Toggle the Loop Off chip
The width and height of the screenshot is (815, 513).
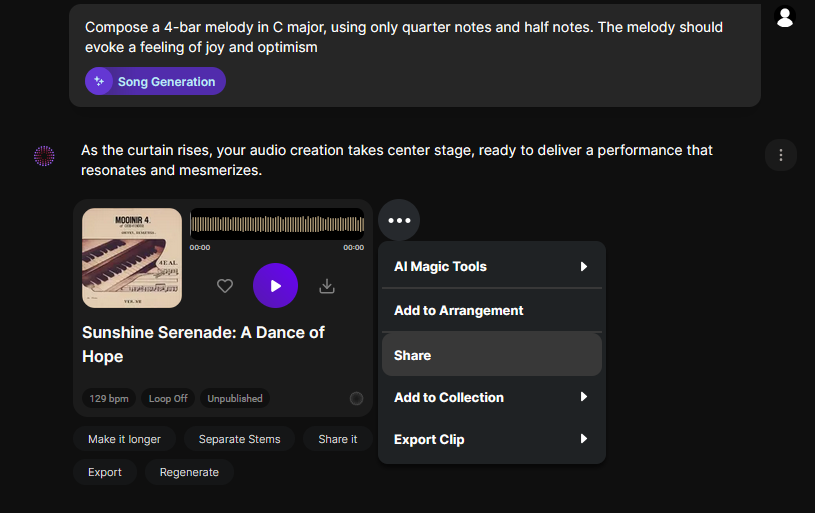(168, 399)
